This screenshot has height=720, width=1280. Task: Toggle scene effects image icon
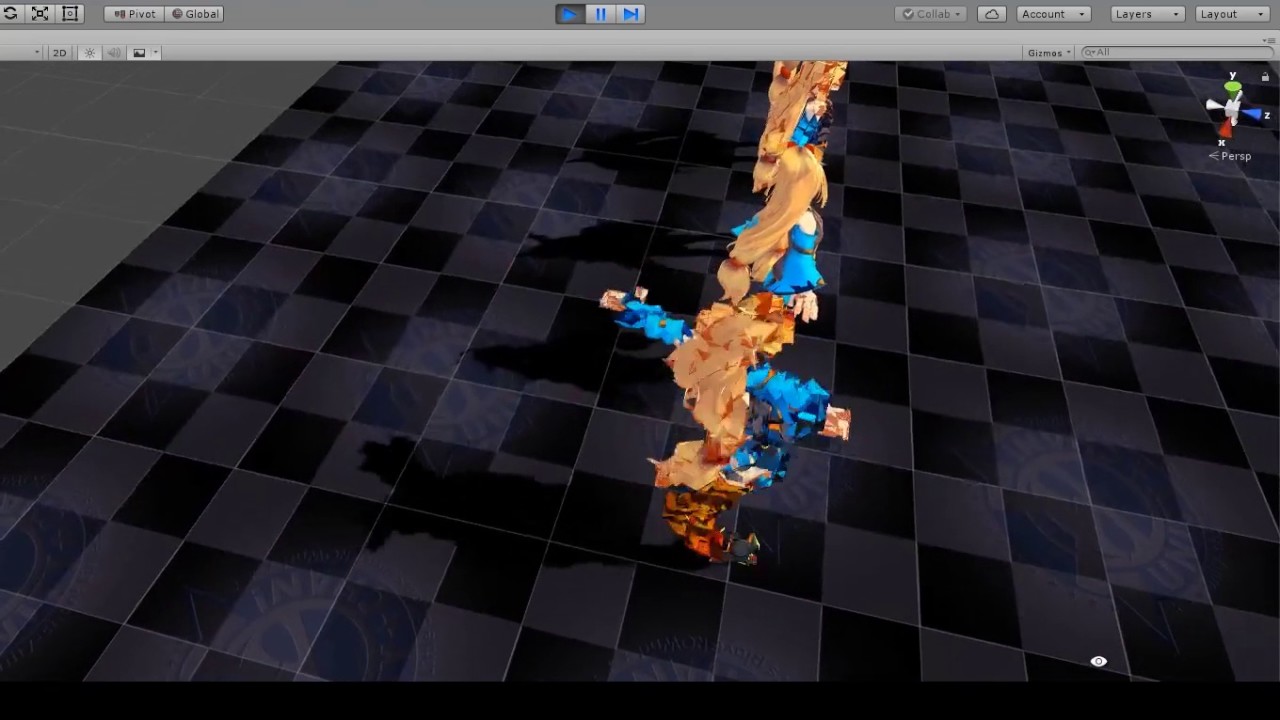click(x=139, y=53)
